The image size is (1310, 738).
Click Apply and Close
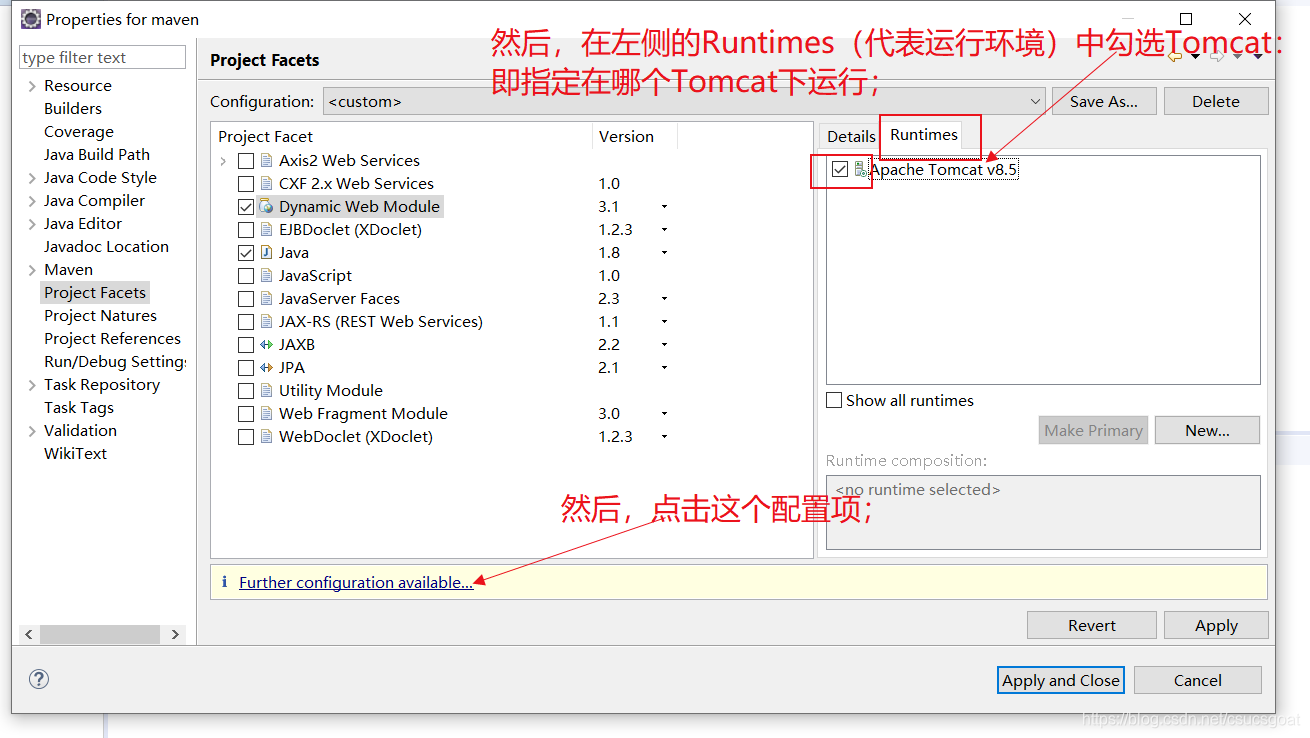pyautogui.click(x=1061, y=680)
